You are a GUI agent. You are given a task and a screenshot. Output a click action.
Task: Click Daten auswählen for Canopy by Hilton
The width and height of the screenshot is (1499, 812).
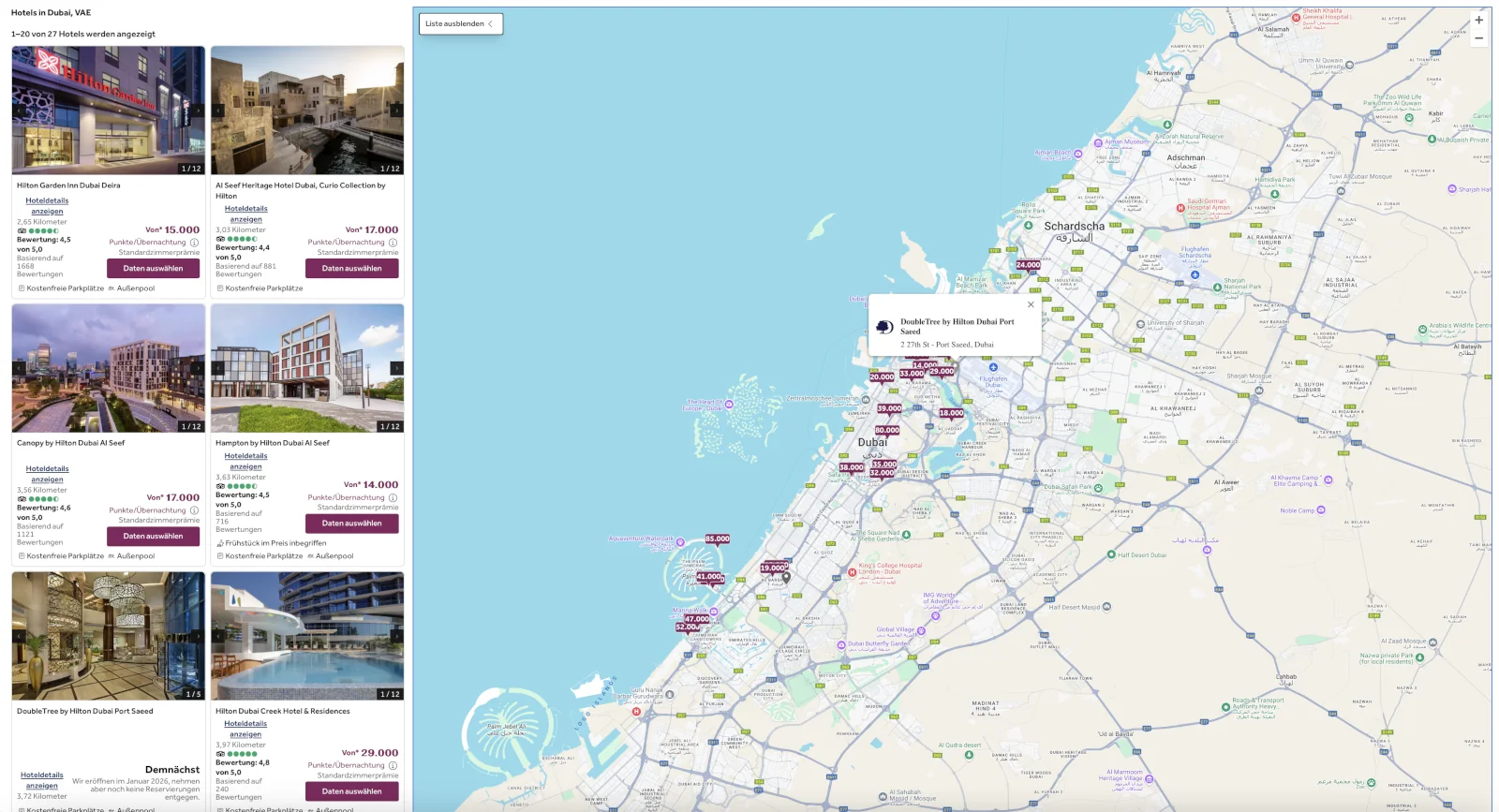tap(153, 537)
